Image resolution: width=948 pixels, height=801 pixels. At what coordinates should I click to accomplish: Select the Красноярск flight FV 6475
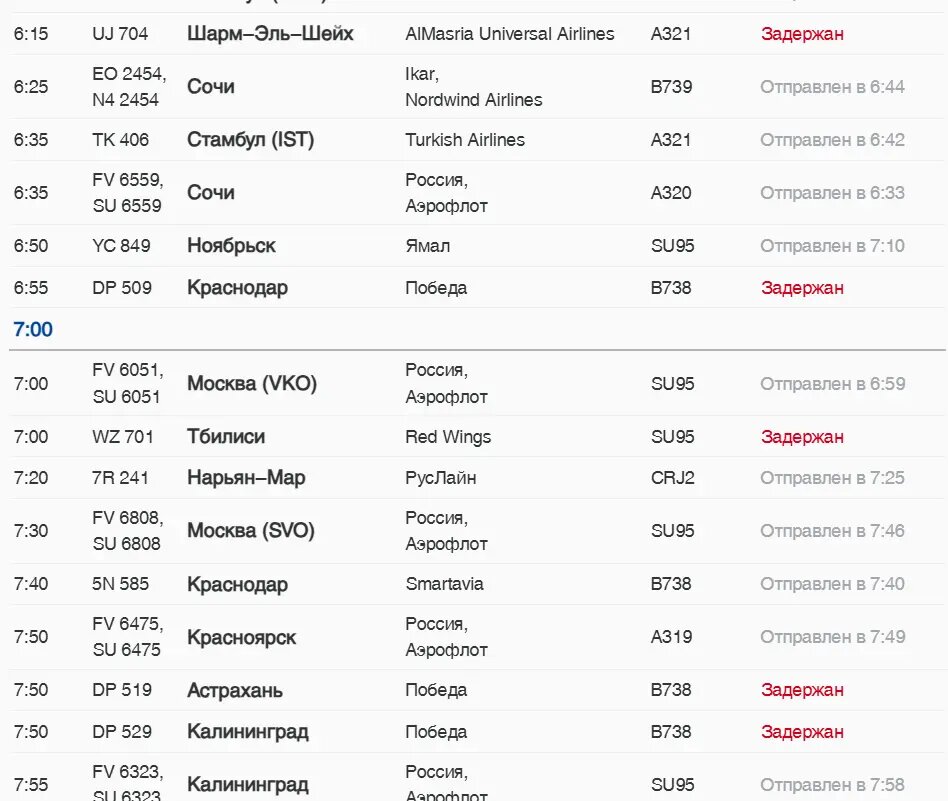pyautogui.click(x=478, y=637)
